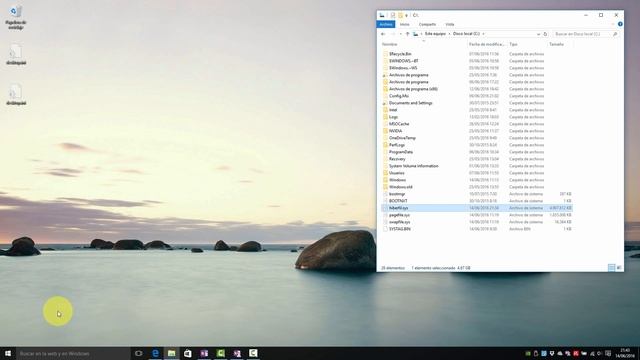
Task: Click the hiberfil.sys file icon
Action: click(385, 208)
